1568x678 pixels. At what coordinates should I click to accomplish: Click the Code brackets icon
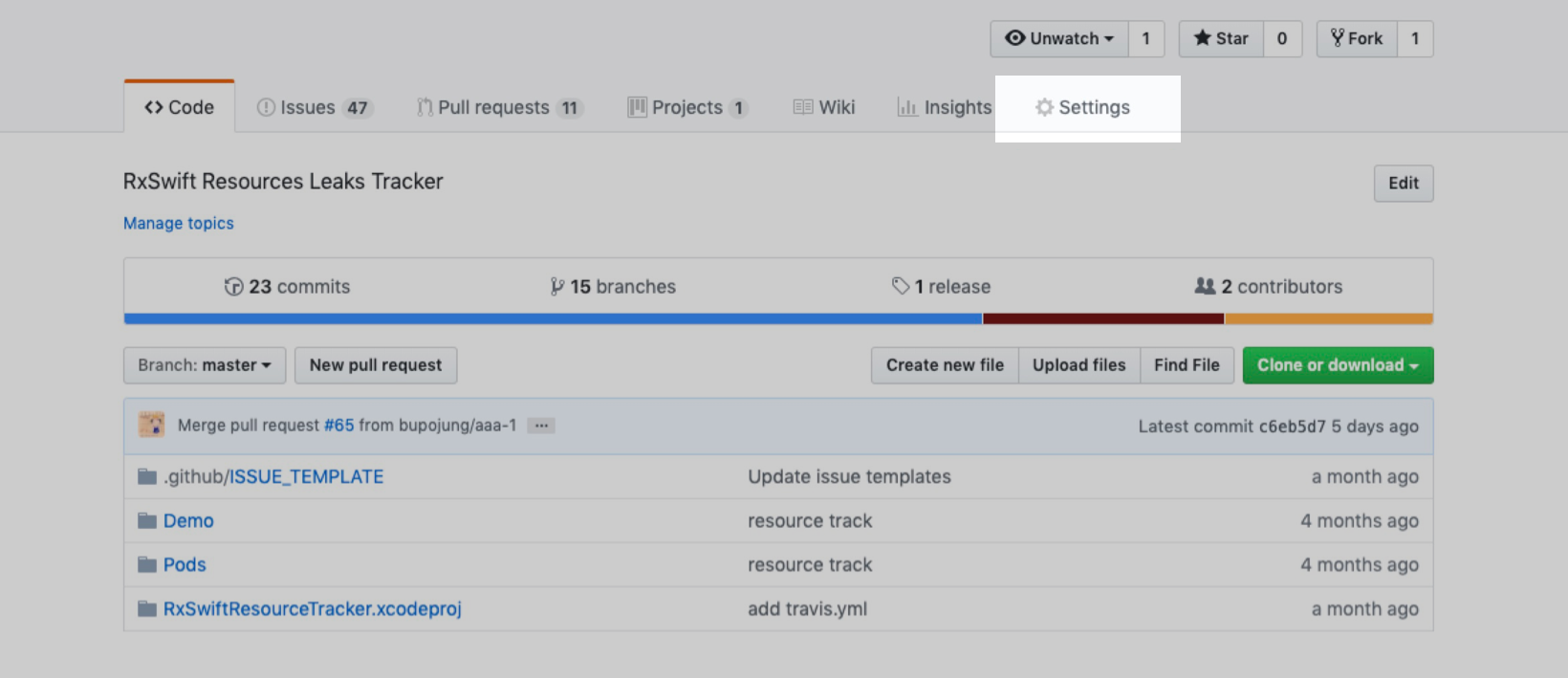pos(154,107)
